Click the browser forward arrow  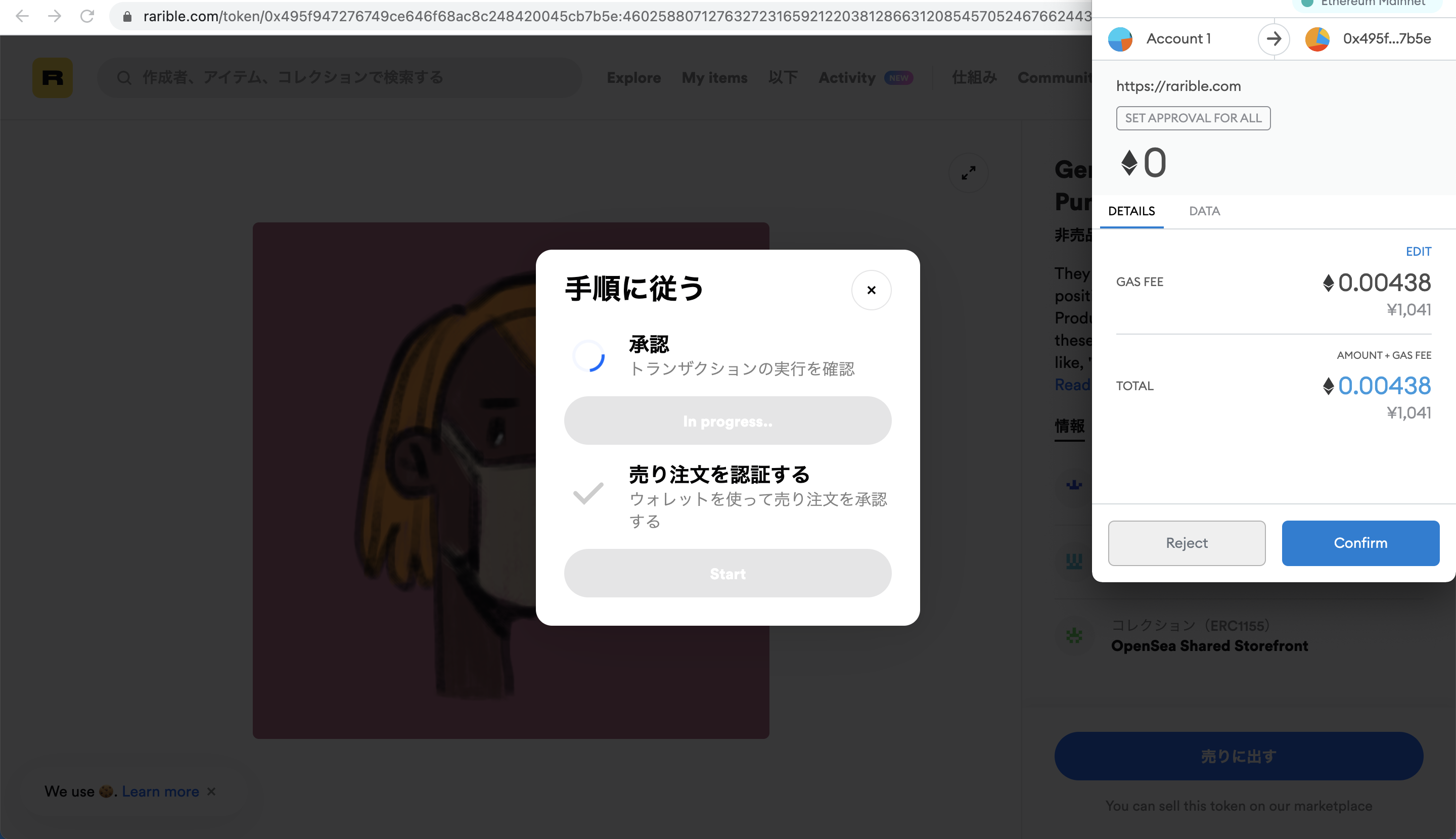point(55,16)
